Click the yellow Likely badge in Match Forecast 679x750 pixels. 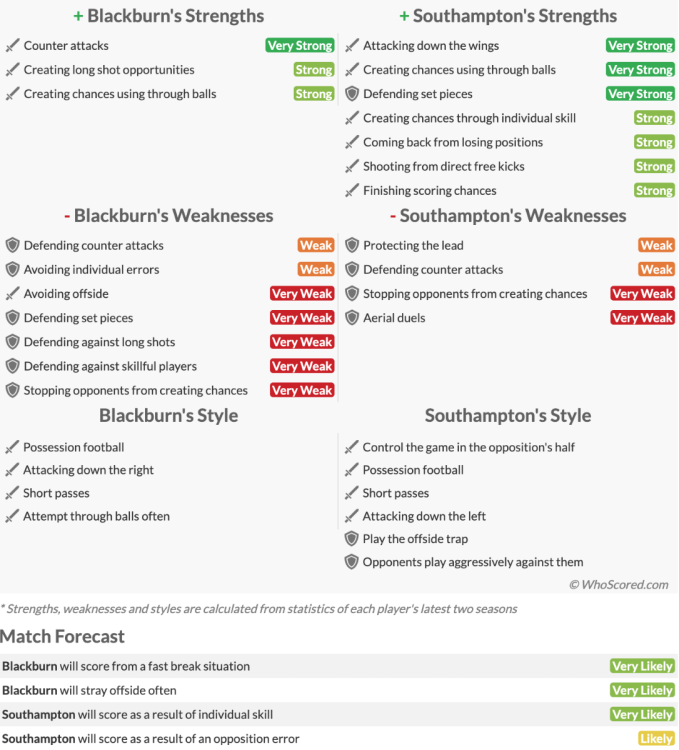656,739
